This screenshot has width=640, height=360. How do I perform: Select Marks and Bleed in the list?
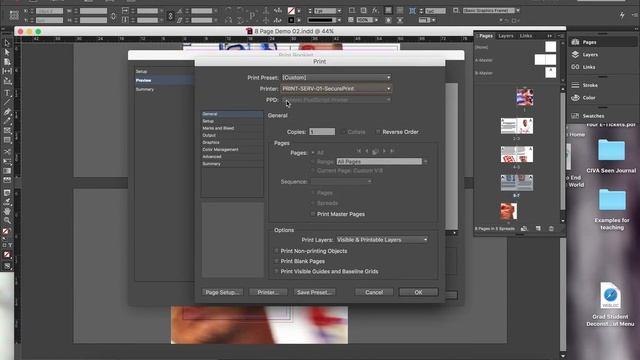point(232,128)
